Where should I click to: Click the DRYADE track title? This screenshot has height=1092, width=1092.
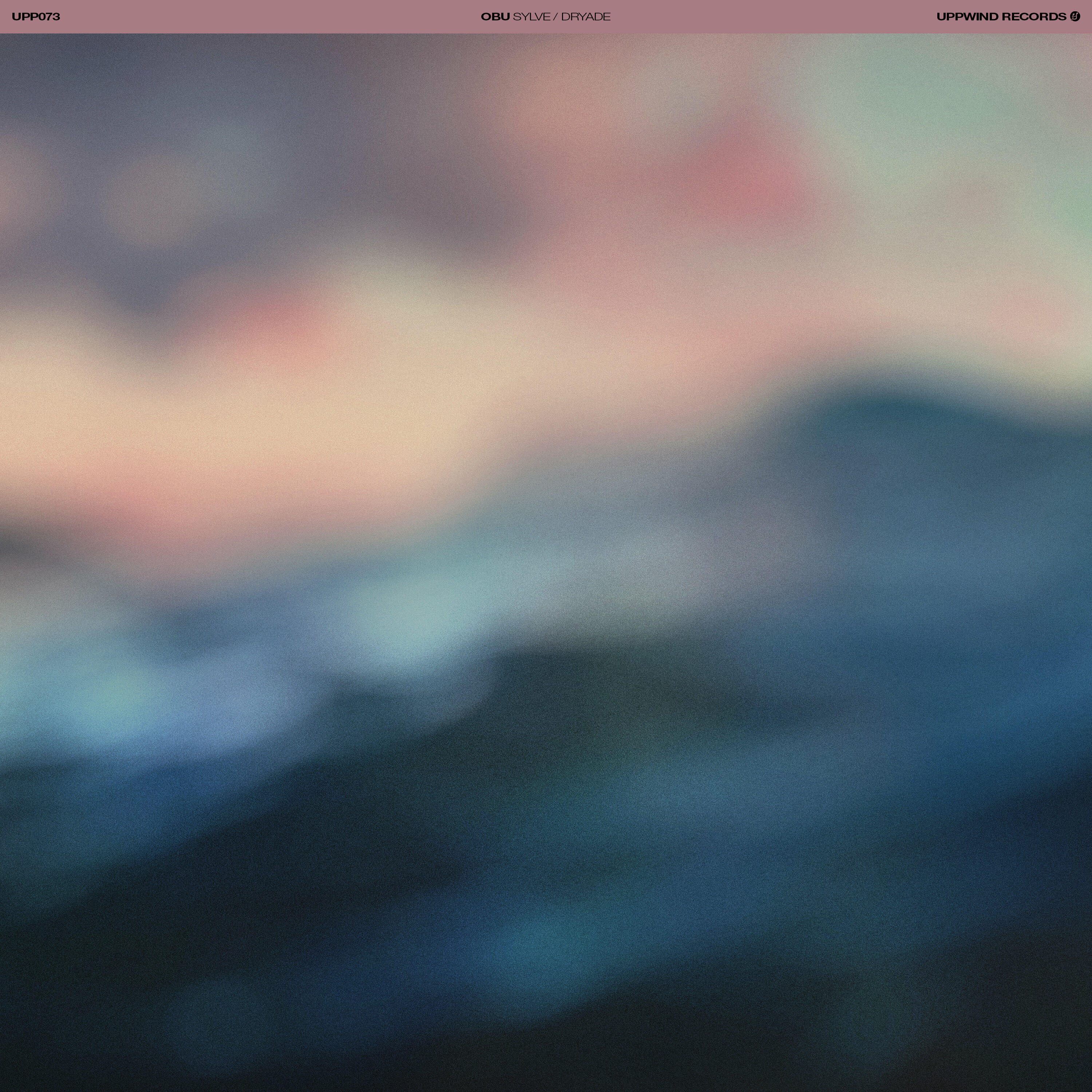pos(586,16)
